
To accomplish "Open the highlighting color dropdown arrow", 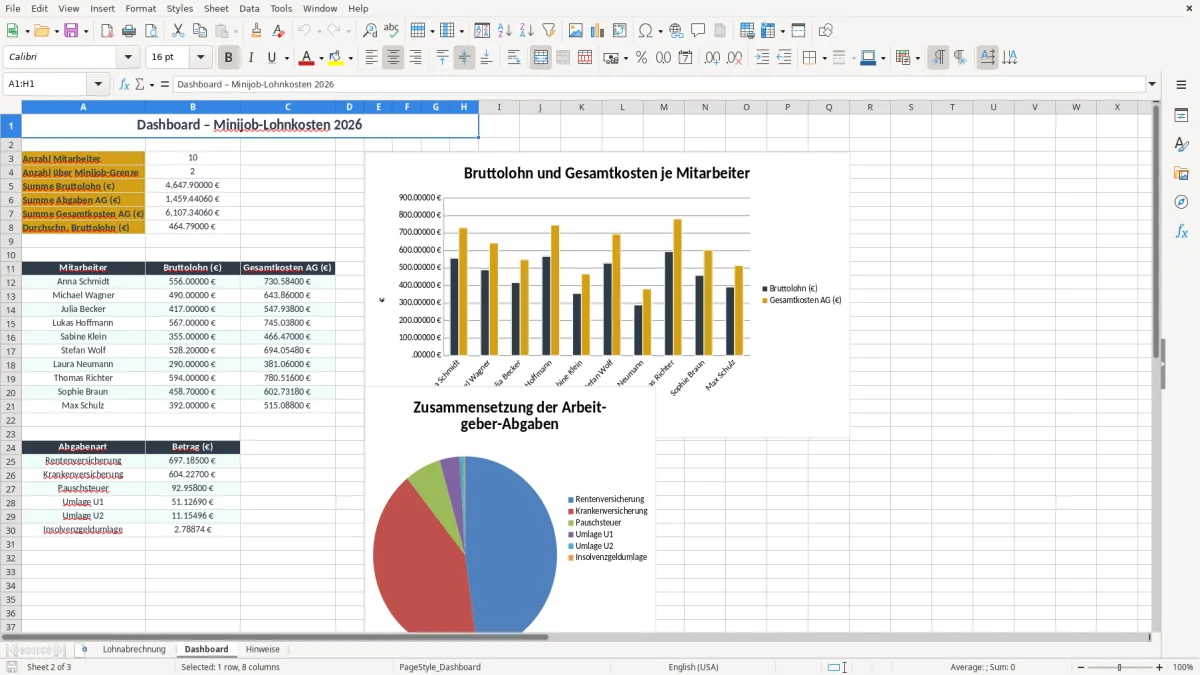I will point(351,58).
